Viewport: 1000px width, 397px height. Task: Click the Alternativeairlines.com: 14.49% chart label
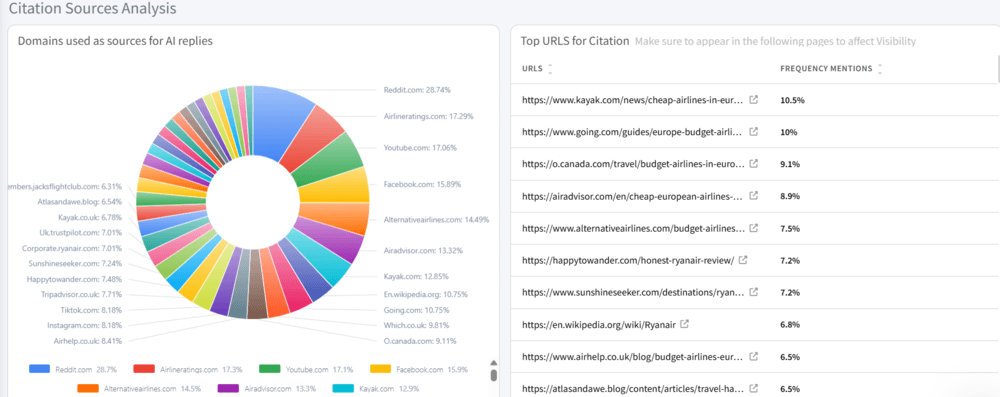click(x=436, y=219)
